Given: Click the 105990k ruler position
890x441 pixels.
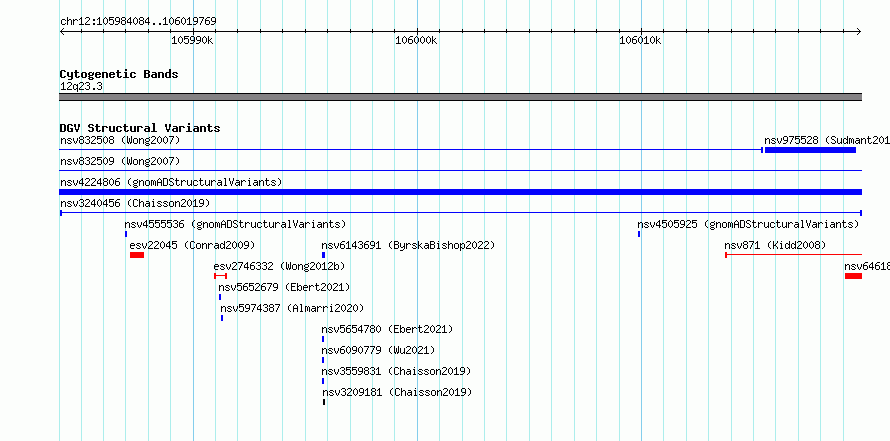Looking at the screenshot, I should coord(192,40).
